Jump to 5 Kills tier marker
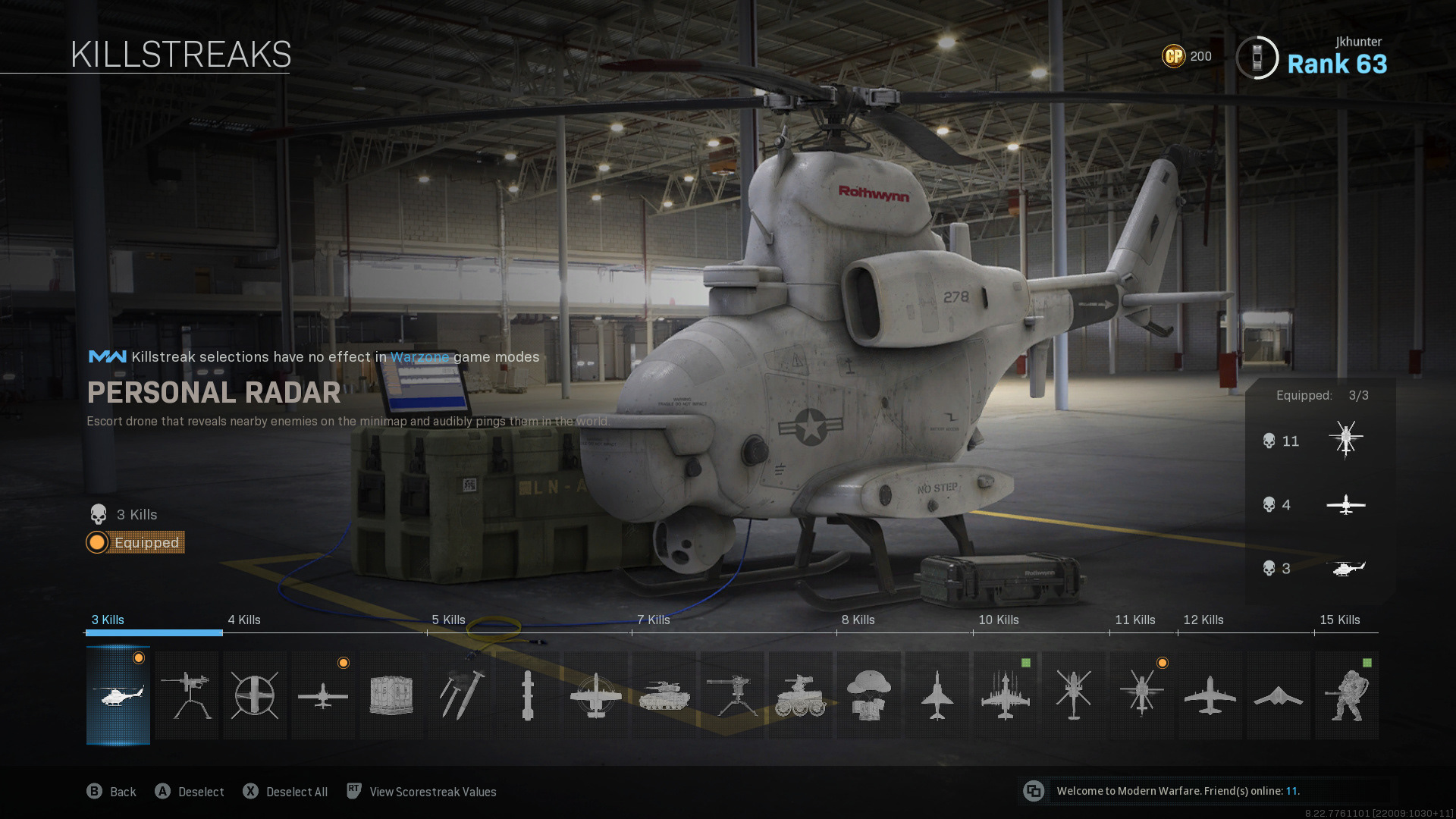Image resolution: width=1456 pixels, height=819 pixels. 449,620
